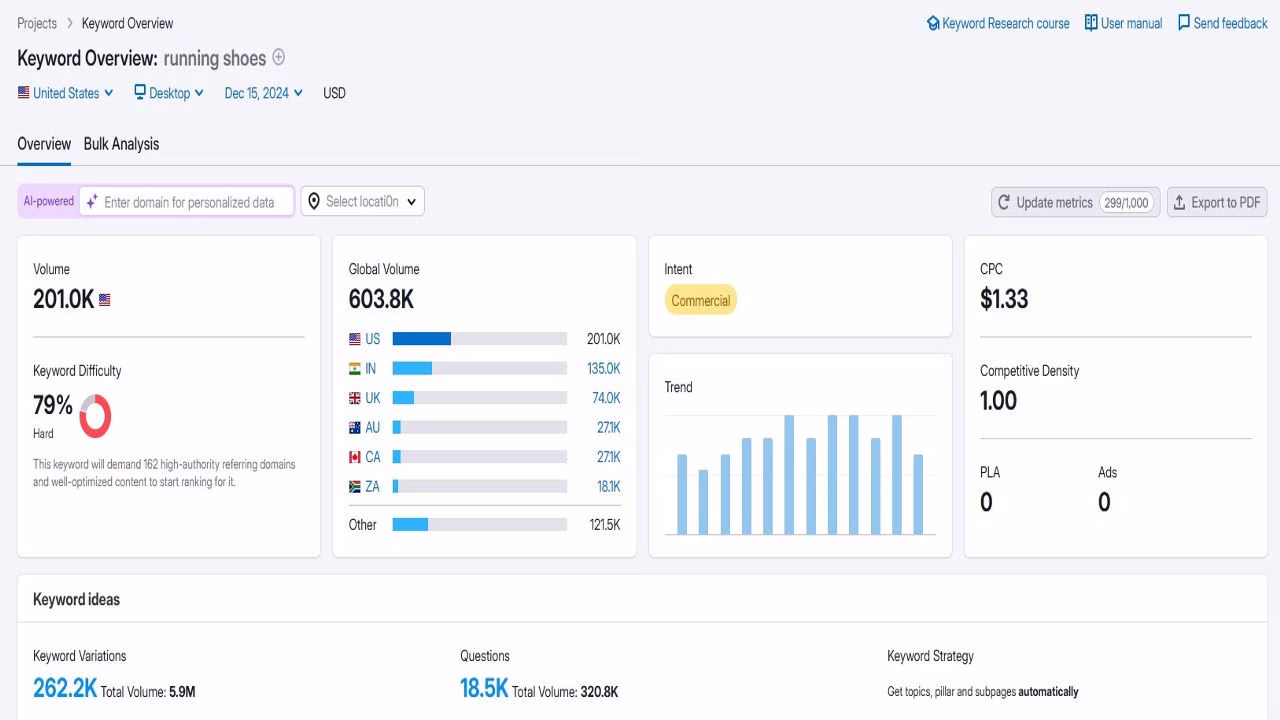The width and height of the screenshot is (1280, 720).
Task: Click the US flag next to Volume 201.0K
Action: [x=104, y=299]
